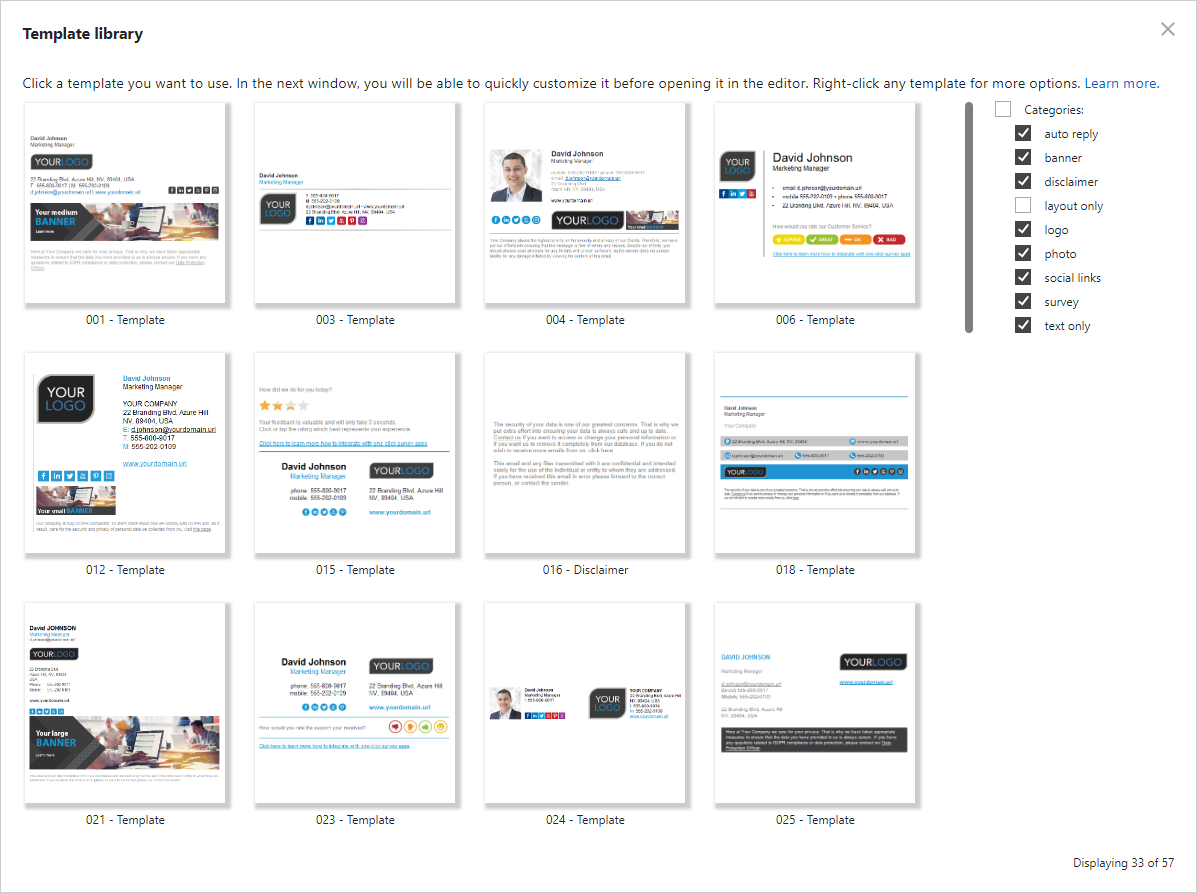This screenshot has width=1197, height=893.
Task: Select the '016 - Disclaimer' template
Action: 584,453
